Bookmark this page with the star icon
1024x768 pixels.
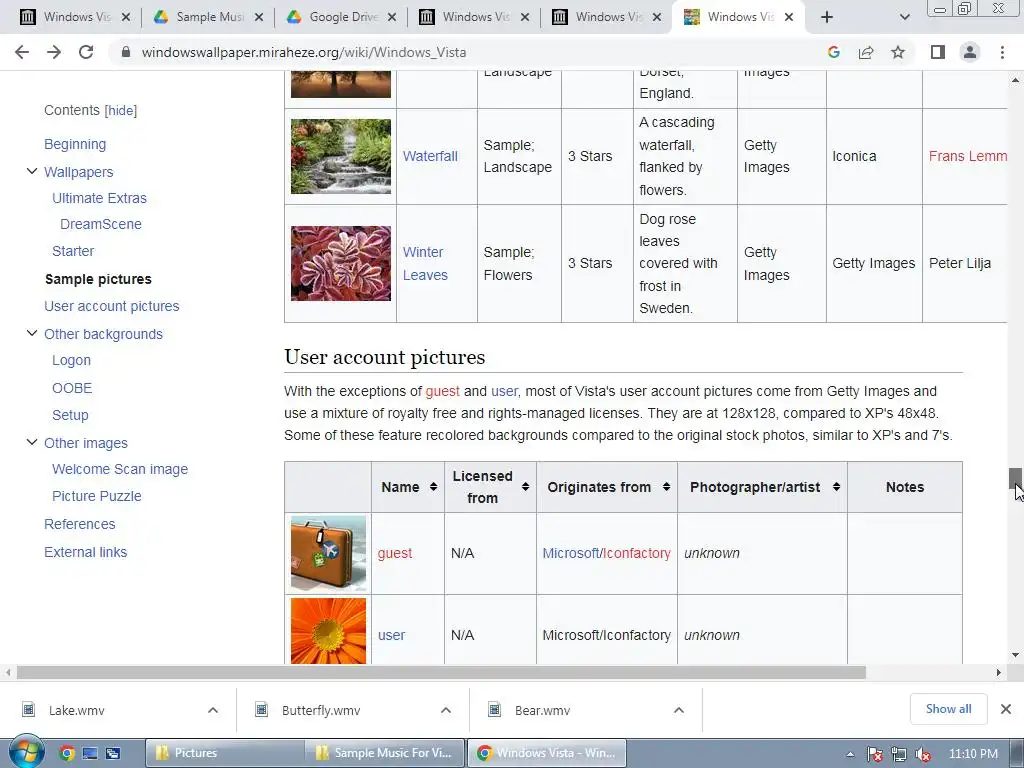pos(898,52)
